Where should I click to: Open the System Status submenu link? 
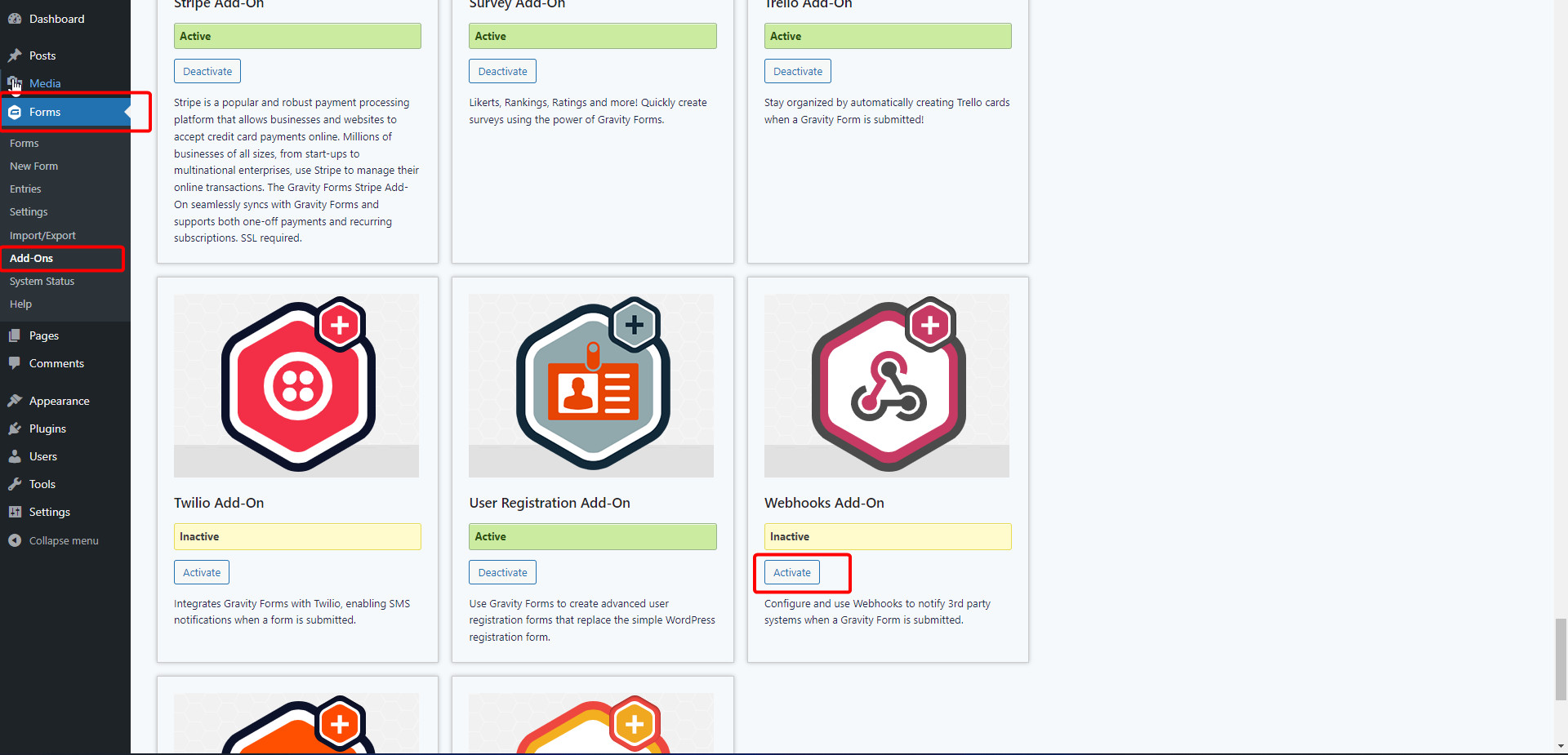pos(42,281)
